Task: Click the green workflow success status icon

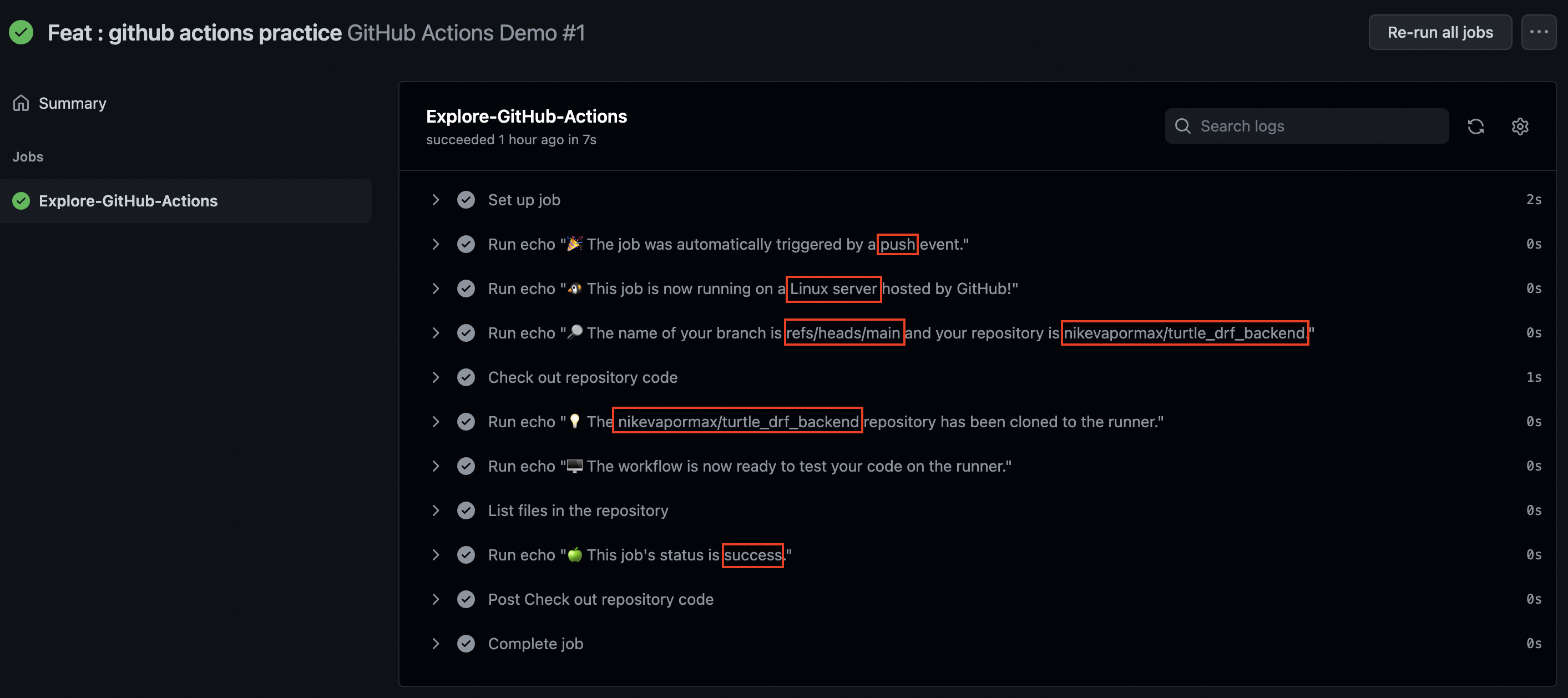Action: [x=21, y=32]
